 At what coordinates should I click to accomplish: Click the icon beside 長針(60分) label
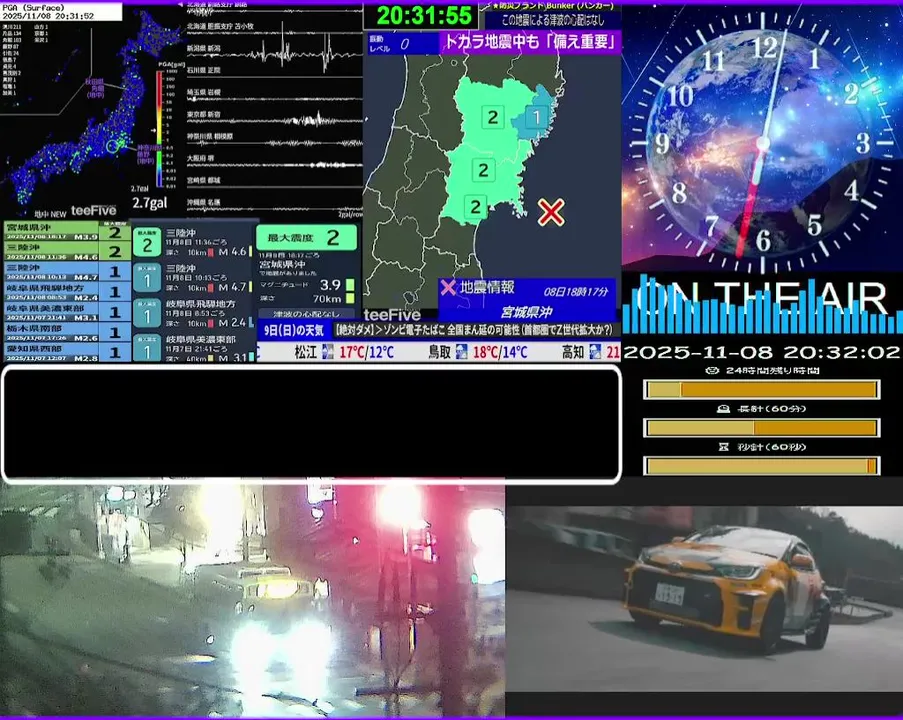click(723, 408)
